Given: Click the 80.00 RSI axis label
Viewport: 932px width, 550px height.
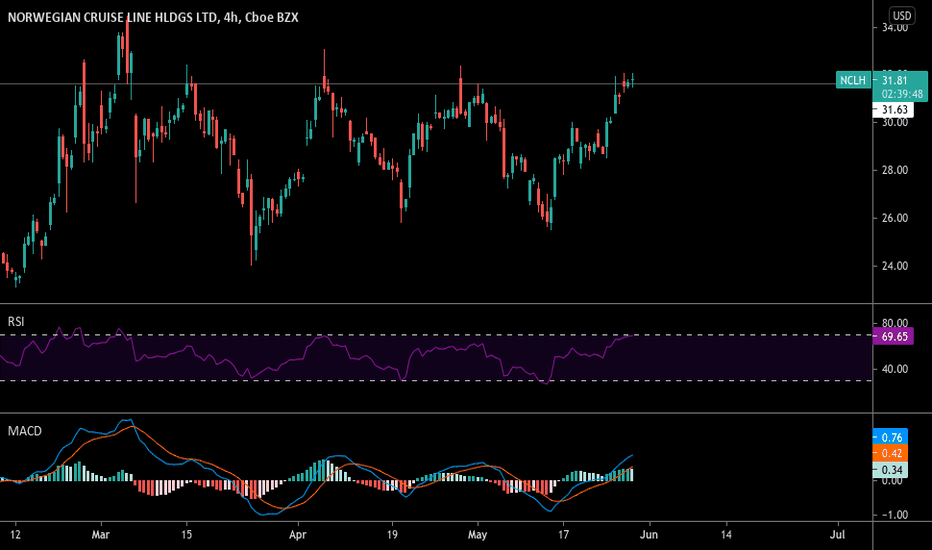Looking at the screenshot, I should pos(895,323).
